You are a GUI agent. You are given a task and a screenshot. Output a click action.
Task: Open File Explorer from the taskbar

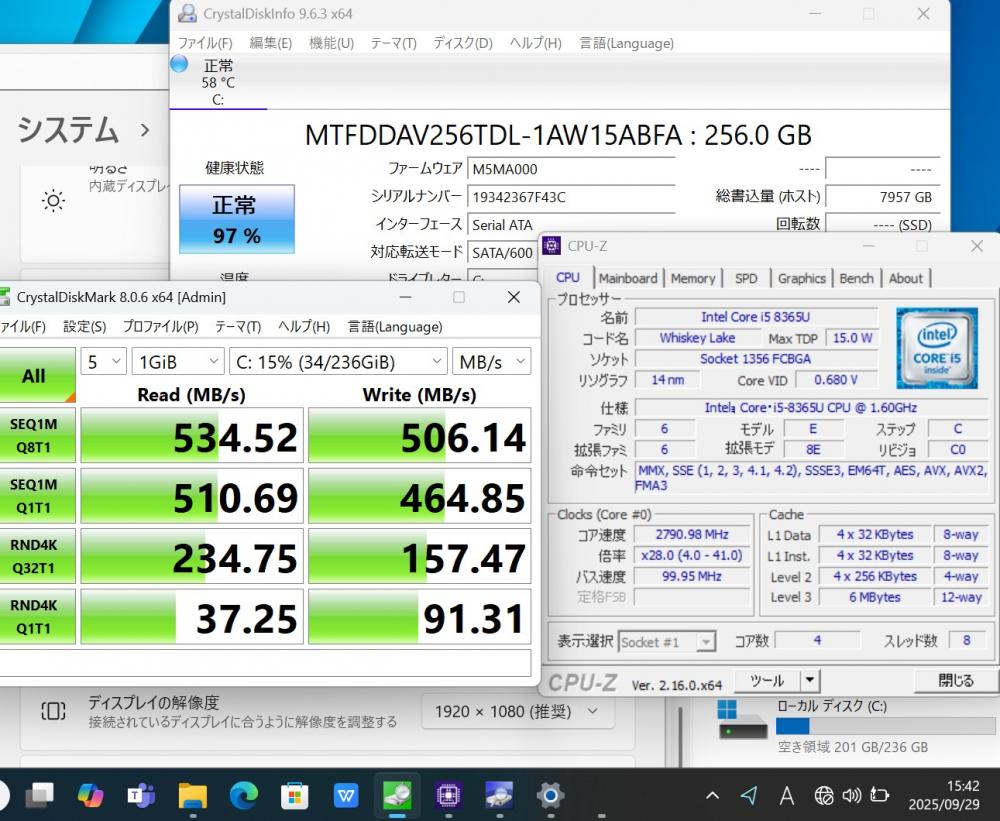click(x=192, y=795)
